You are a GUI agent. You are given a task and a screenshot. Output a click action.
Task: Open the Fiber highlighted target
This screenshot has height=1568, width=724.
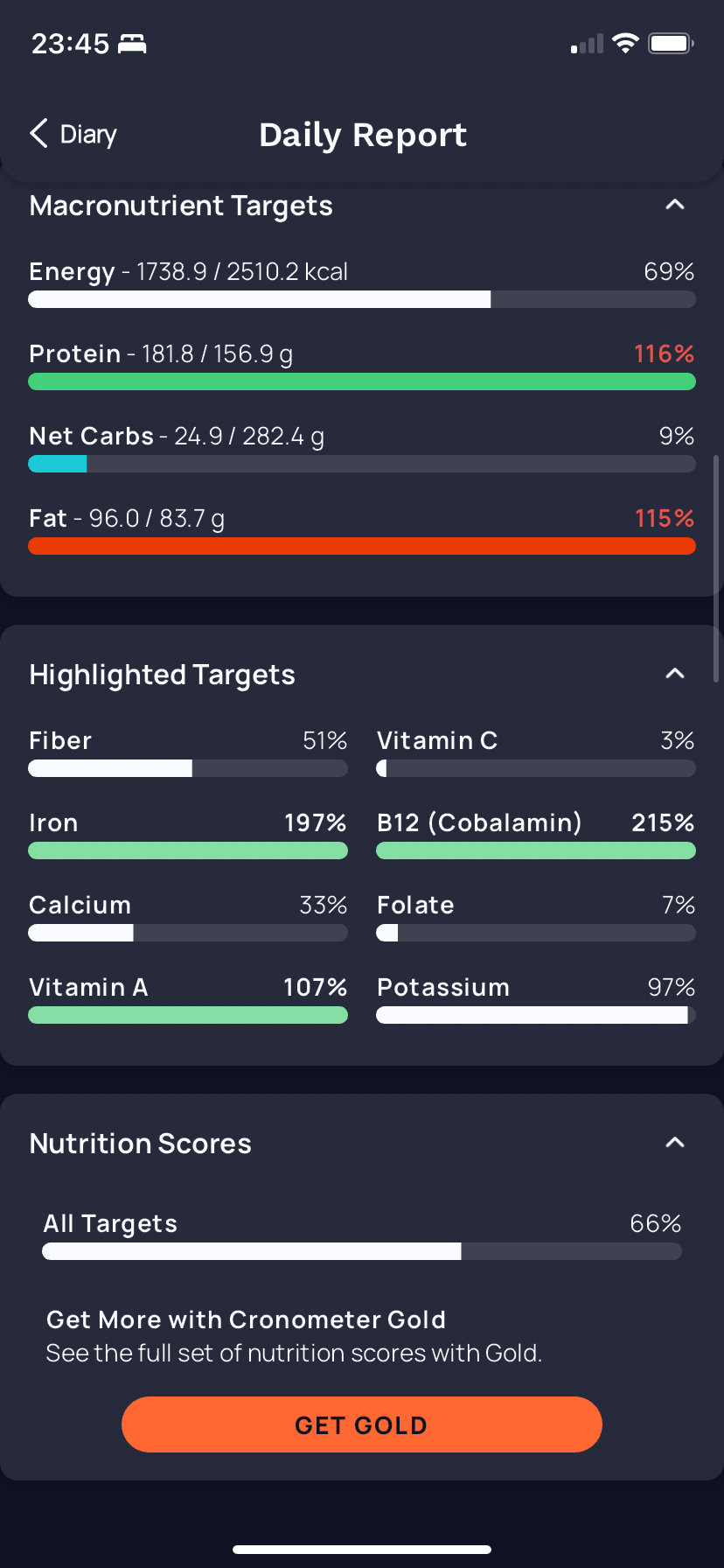coord(188,752)
